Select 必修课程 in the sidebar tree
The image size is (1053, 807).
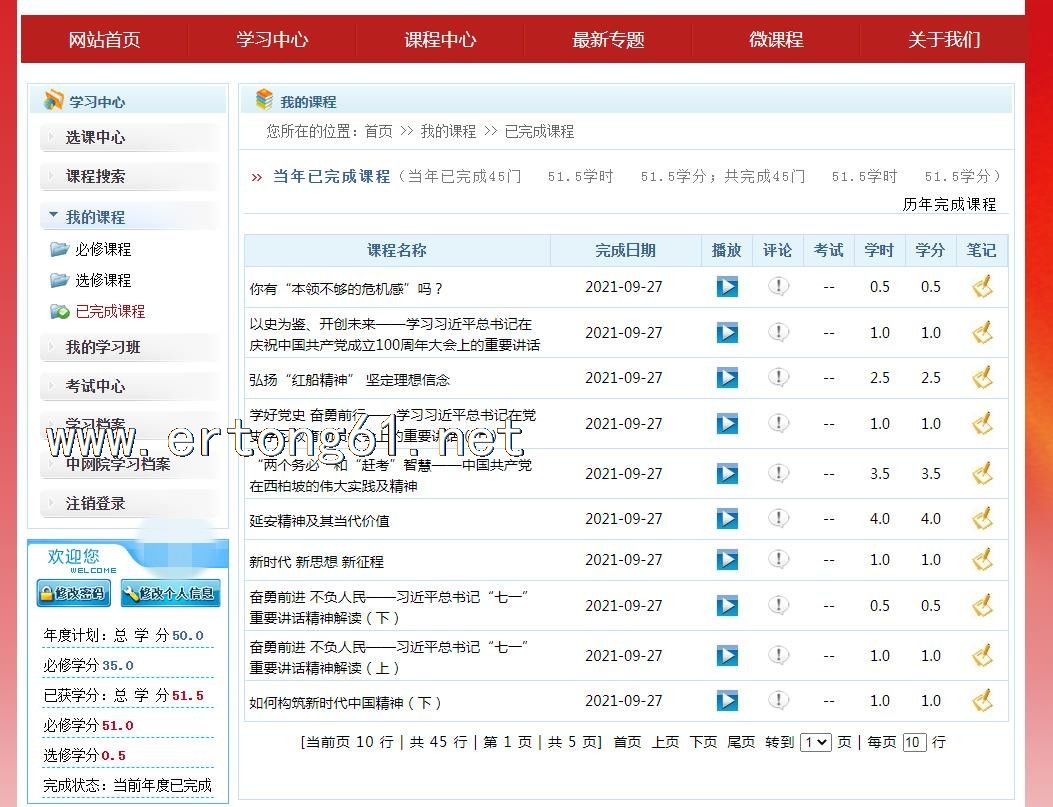[x=103, y=250]
